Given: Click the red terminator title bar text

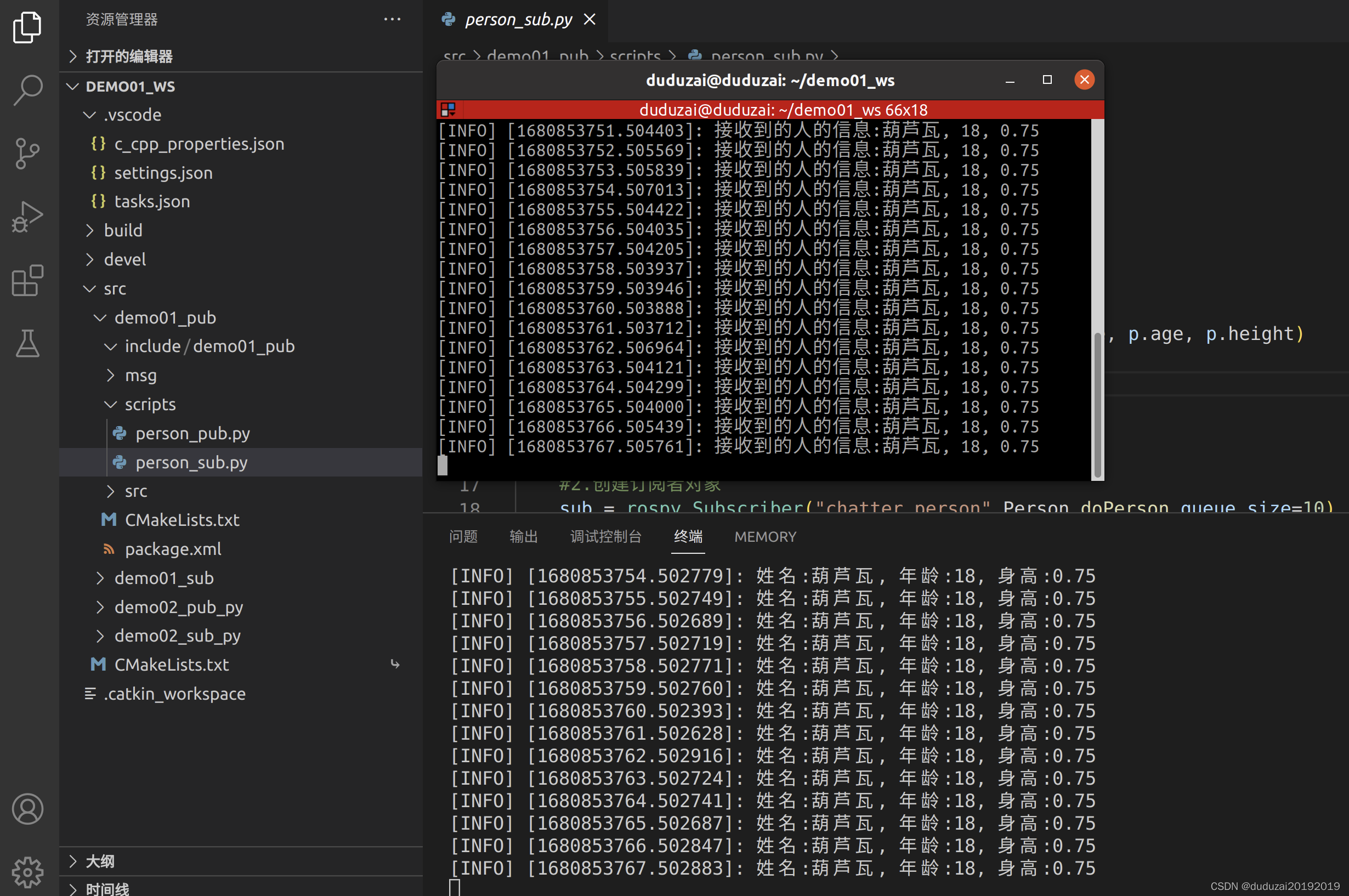Looking at the screenshot, I should click(x=783, y=109).
